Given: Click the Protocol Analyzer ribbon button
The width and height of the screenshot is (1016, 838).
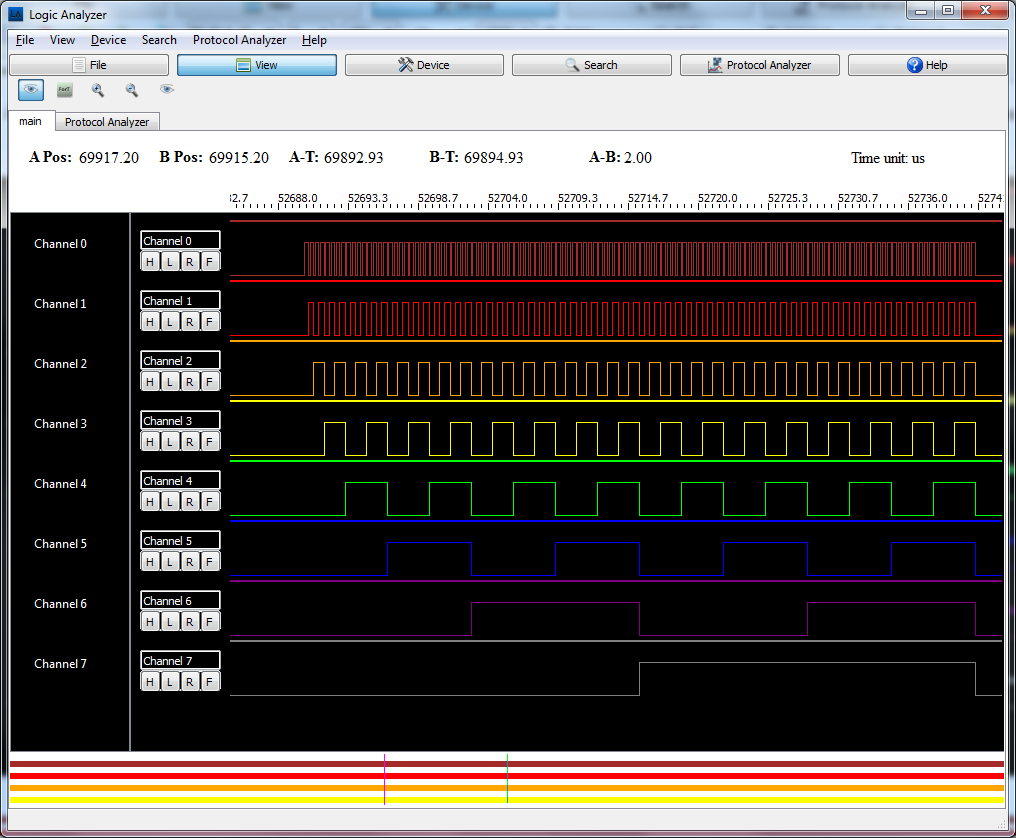Looking at the screenshot, I should [759, 65].
